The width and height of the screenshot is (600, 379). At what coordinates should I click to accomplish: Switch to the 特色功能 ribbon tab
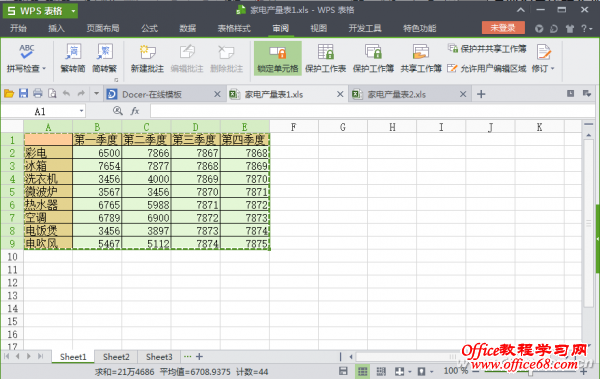click(x=419, y=28)
